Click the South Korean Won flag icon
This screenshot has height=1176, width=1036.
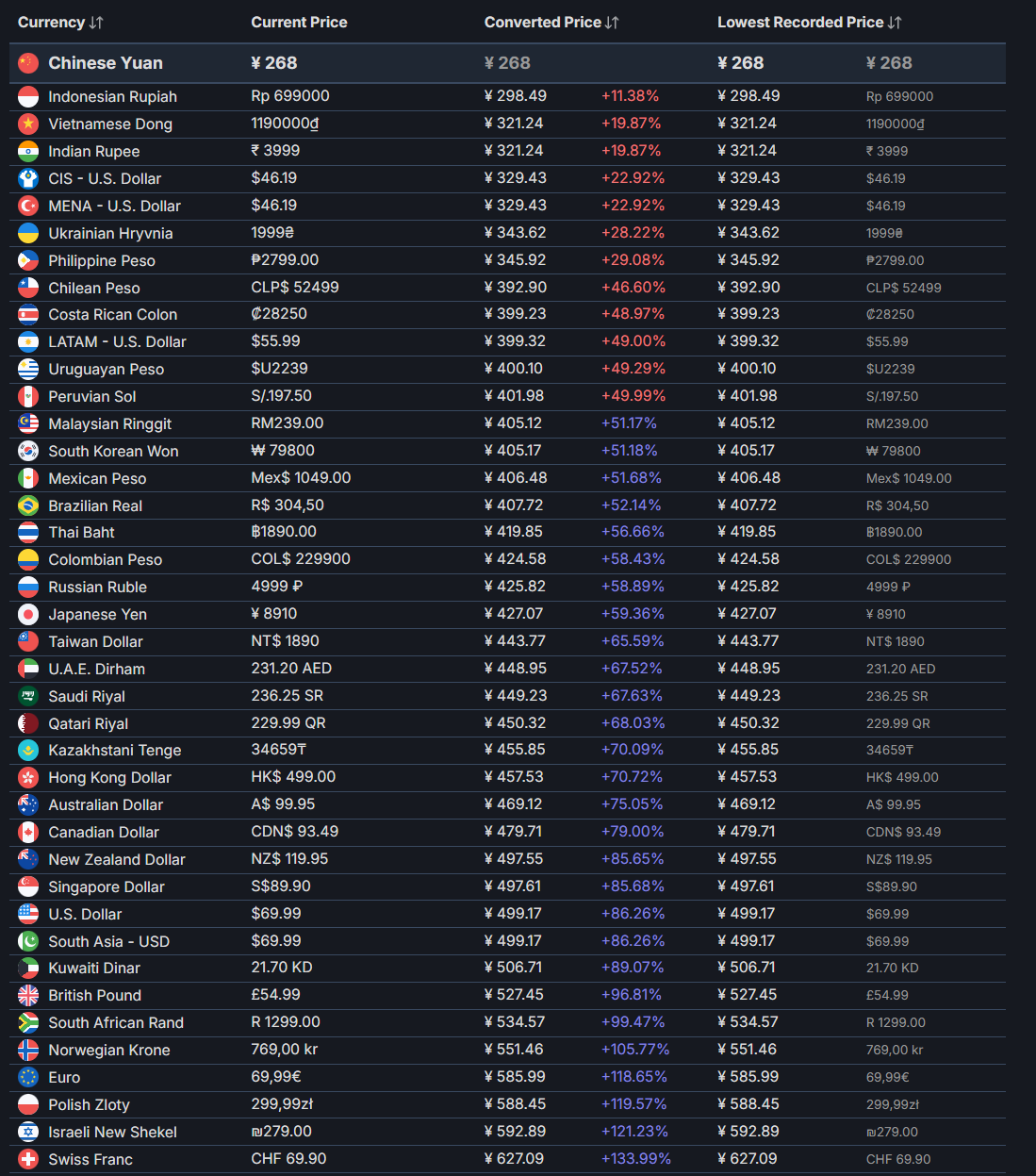pyautogui.click(x=28, y=451)
